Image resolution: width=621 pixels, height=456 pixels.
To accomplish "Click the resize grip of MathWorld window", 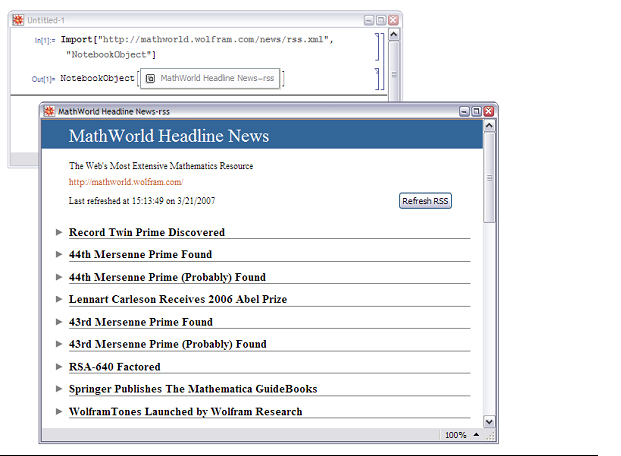I will (x=491, y=436).
